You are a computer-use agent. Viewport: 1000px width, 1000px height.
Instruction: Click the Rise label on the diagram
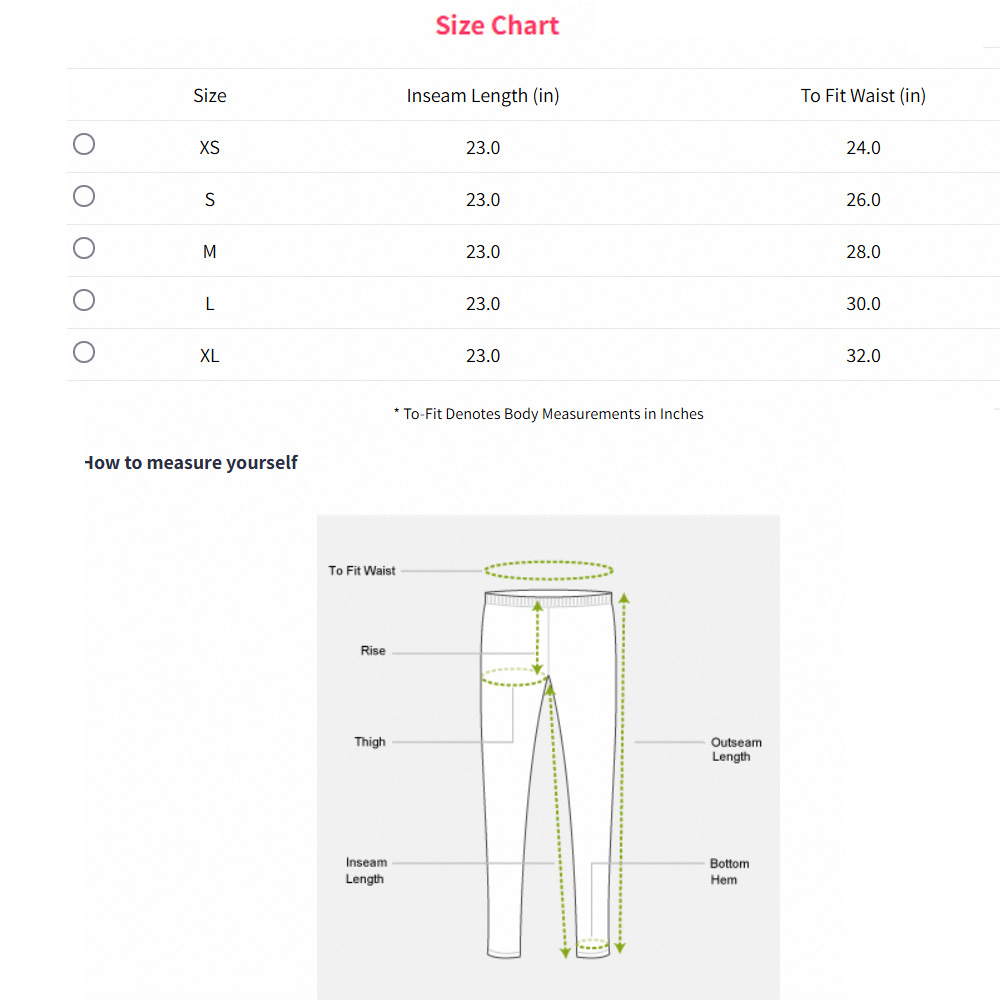[x=372, y=650]
